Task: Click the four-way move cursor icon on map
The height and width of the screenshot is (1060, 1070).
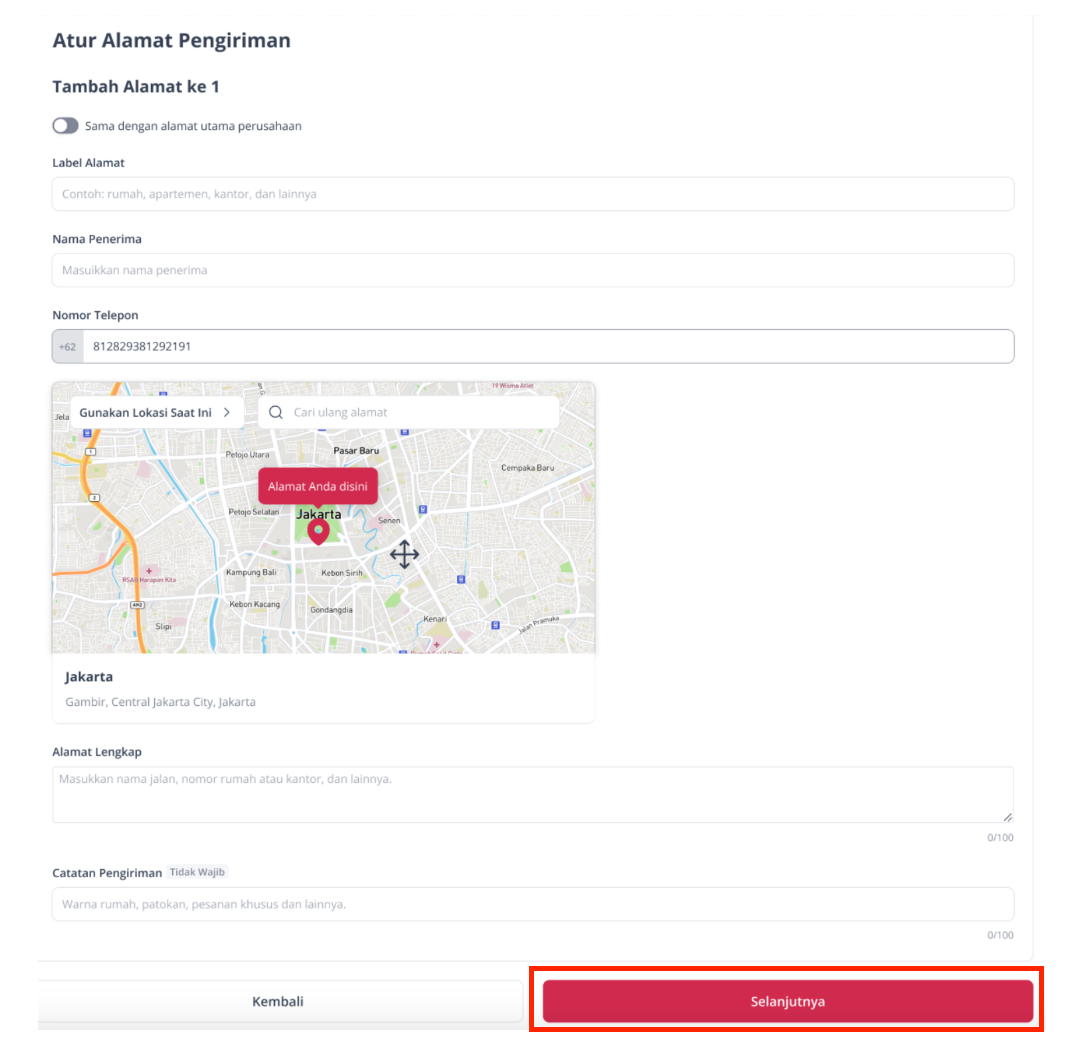Action: [405, 554]
